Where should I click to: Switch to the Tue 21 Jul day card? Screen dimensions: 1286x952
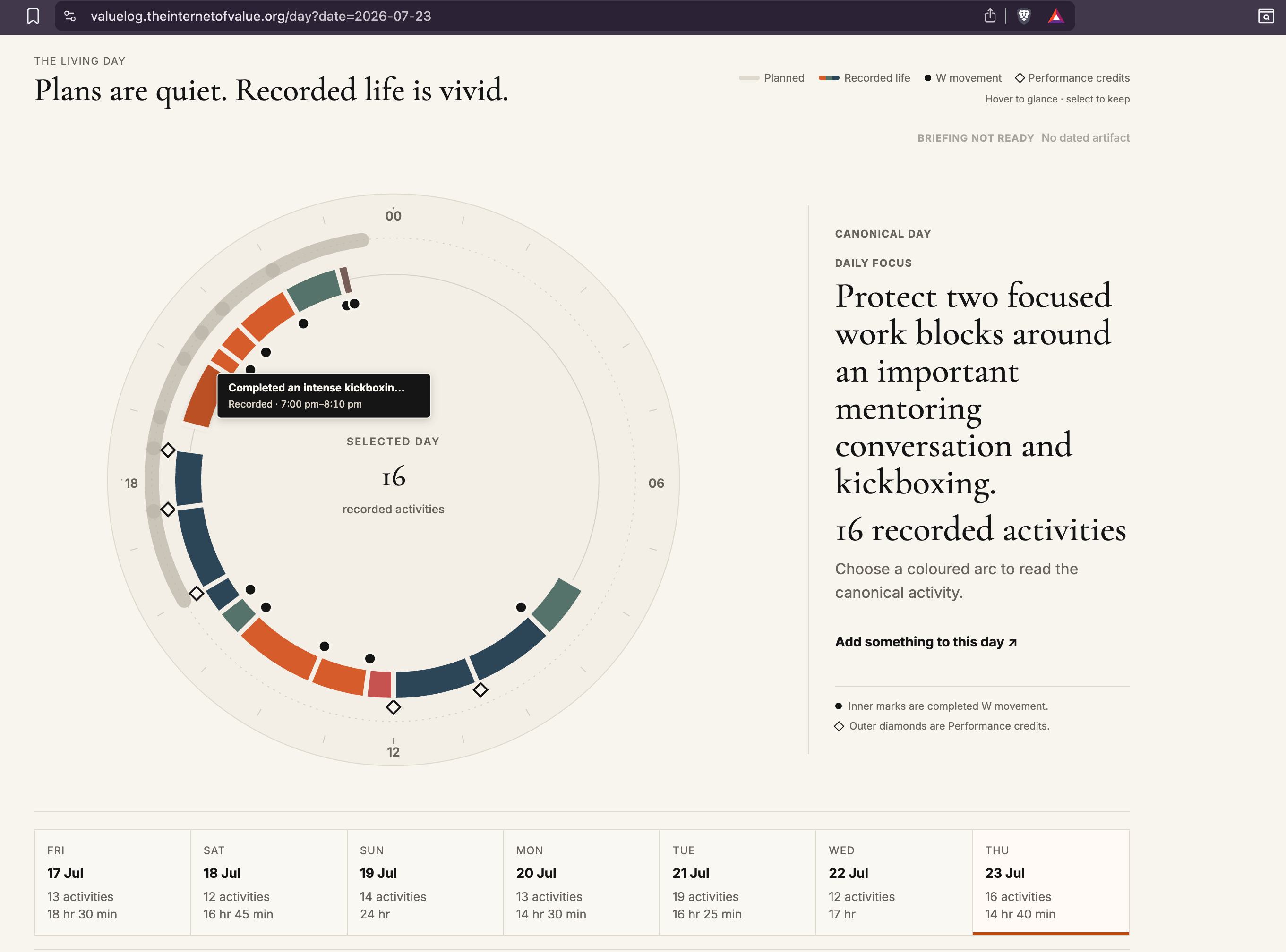(x=737, y=882)
